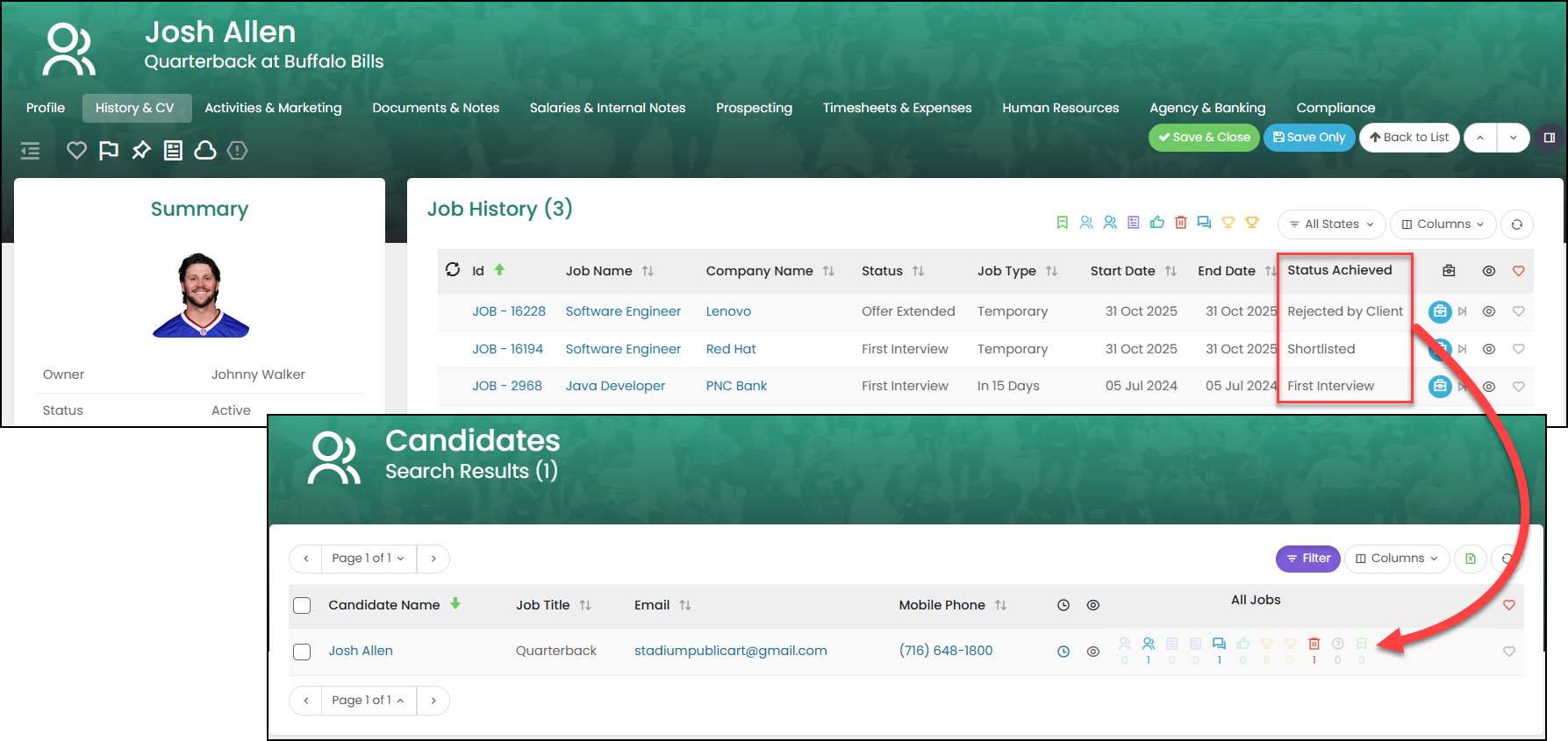Click the clock icon in Josh Allen row
The image size is (1568, 741).
[x=1063, y=652]
